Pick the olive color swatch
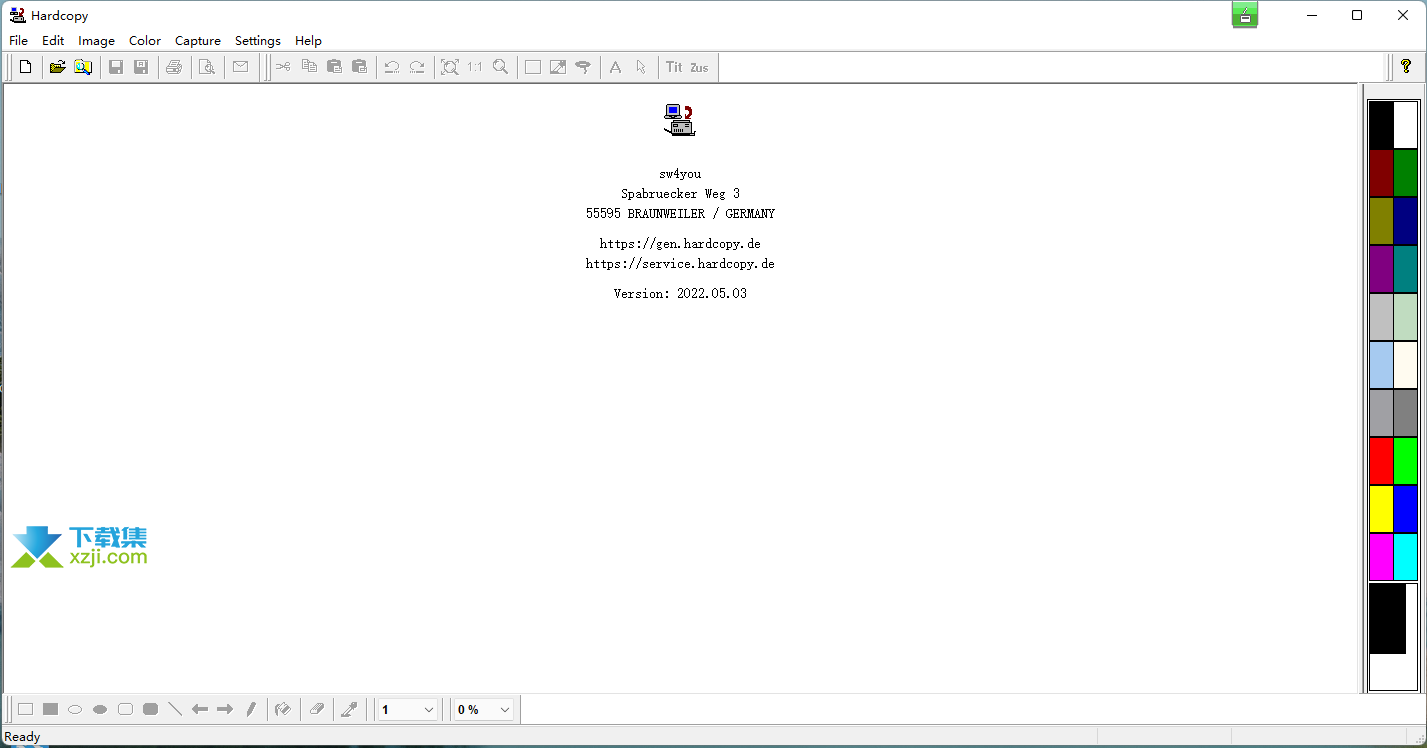 1381,221
